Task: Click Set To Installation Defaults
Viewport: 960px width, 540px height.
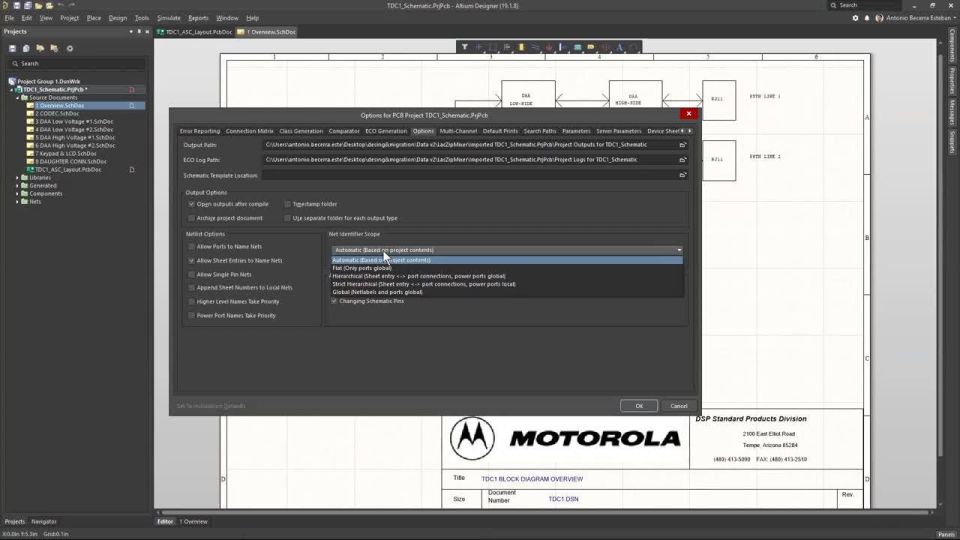Action: coord(211,406)
